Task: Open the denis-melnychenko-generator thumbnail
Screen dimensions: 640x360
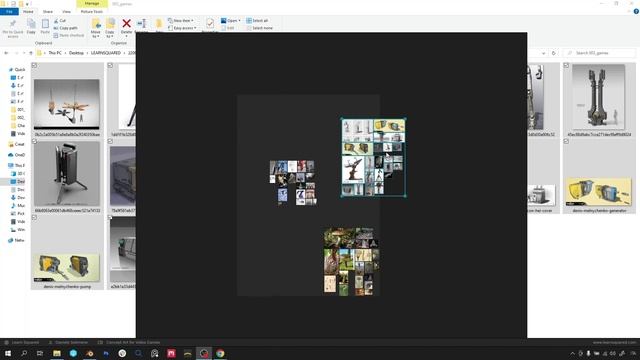Action: [x=599, y=192]
